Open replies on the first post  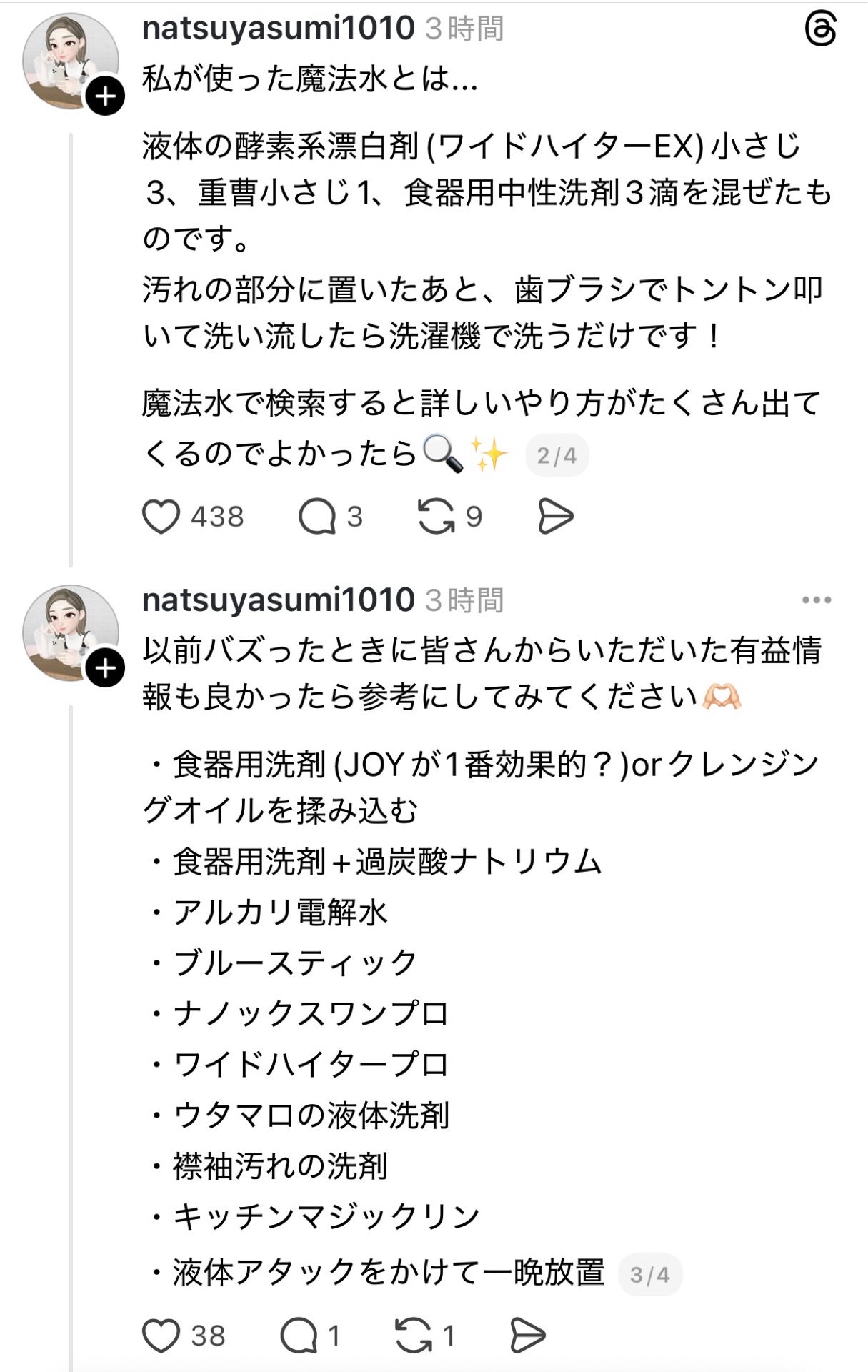coord(317,517)
